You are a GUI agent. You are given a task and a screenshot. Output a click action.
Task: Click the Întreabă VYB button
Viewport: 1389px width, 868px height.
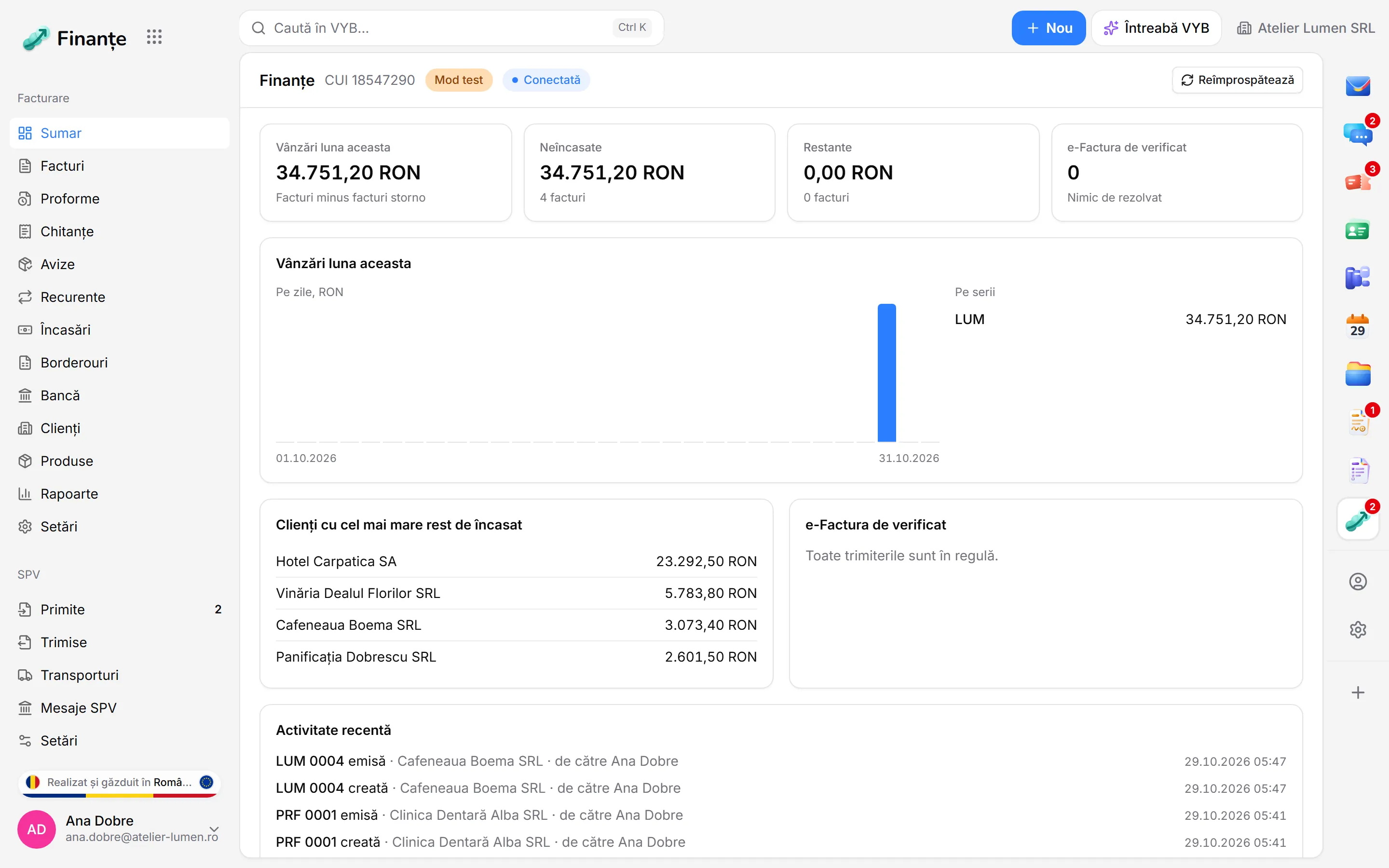click(x=1156, y=28)
